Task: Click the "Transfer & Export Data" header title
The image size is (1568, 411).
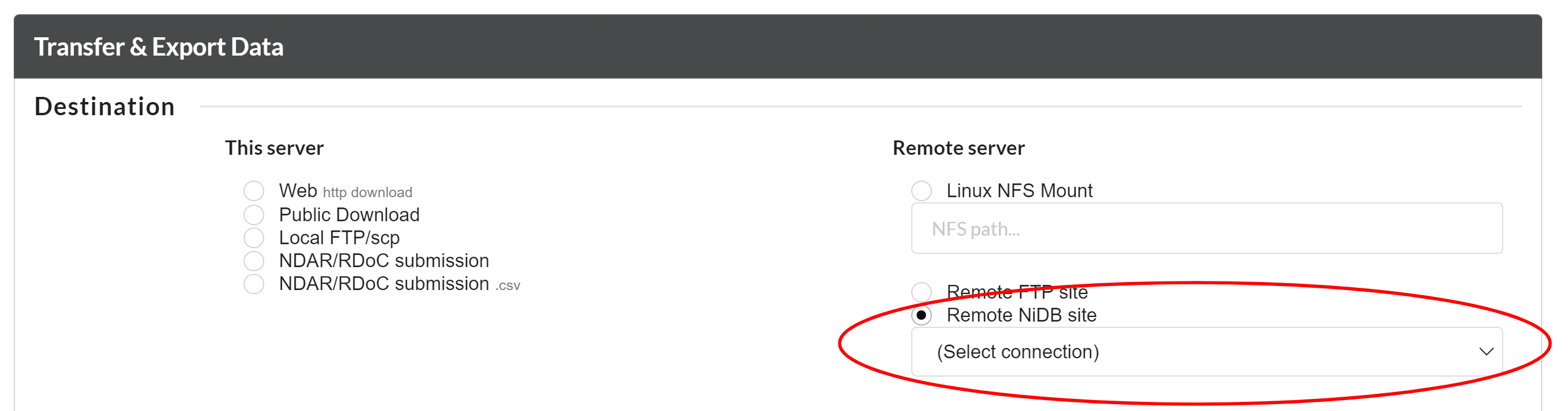Action: (158, 47)
